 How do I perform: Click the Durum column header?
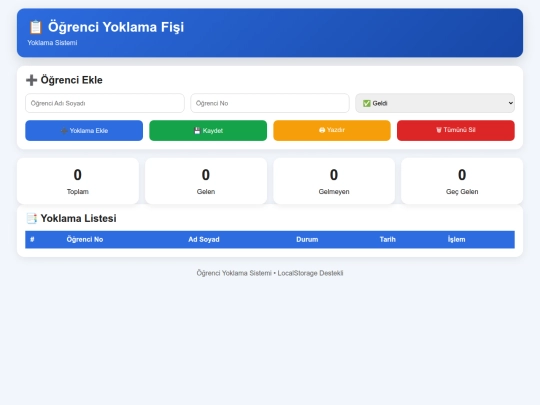[307, 239]
